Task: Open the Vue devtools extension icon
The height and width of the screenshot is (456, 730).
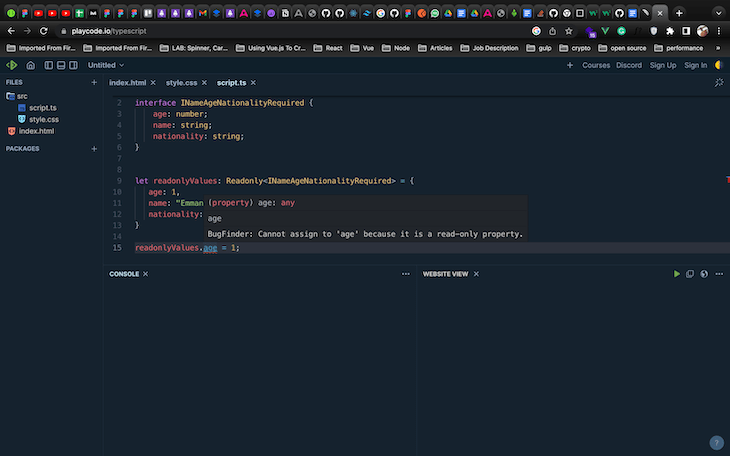Action: pyautogui.click(x=605, y=31)
